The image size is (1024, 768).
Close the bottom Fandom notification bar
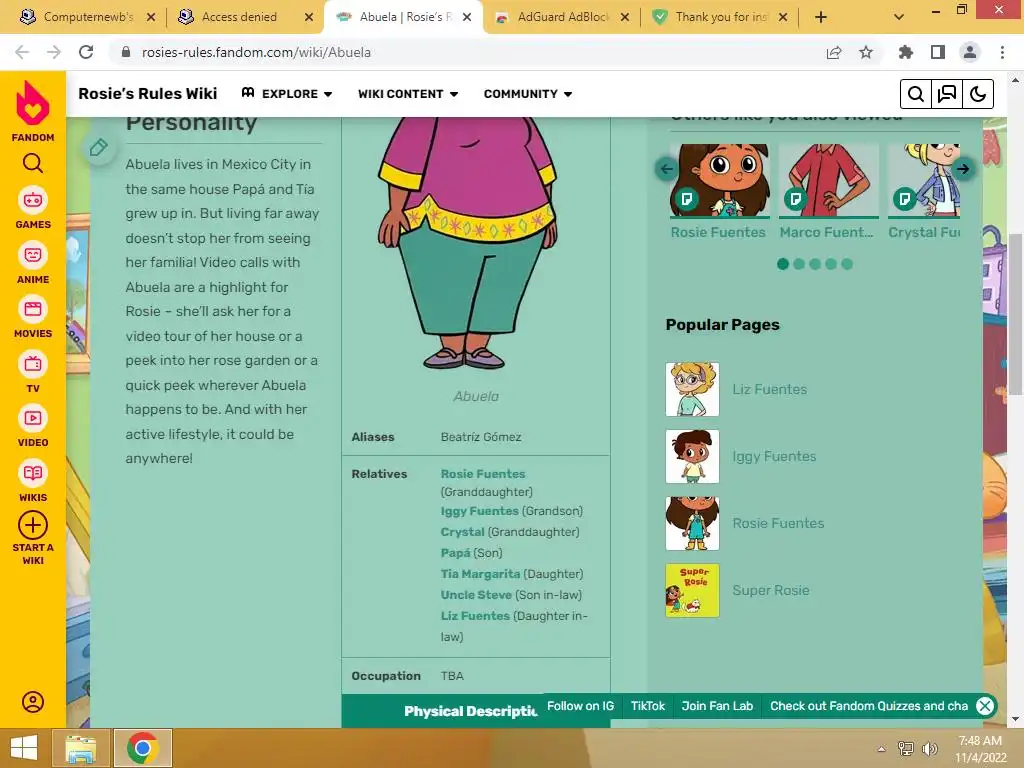click(985, 706)
